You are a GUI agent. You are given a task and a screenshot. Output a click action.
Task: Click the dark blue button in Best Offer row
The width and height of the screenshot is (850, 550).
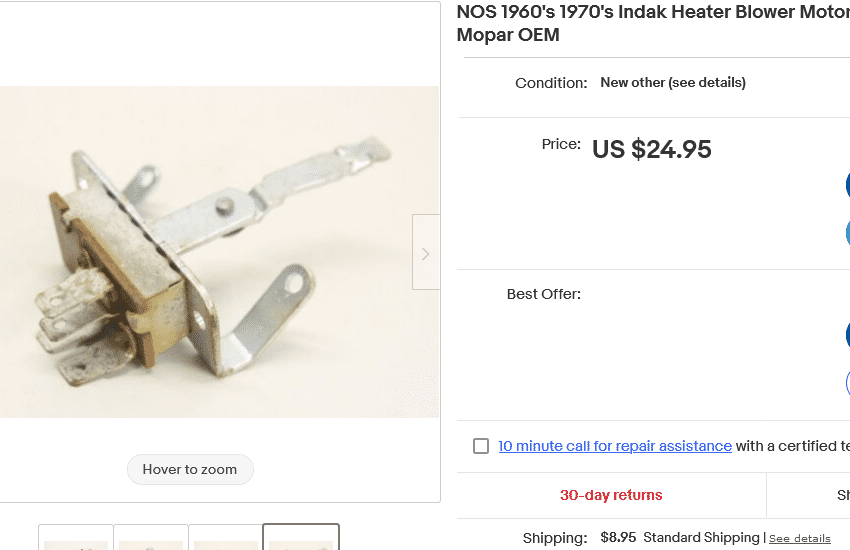847,335
